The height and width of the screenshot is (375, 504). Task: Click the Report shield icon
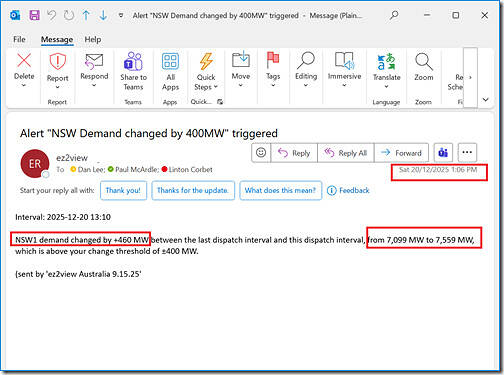pos(57,61)
